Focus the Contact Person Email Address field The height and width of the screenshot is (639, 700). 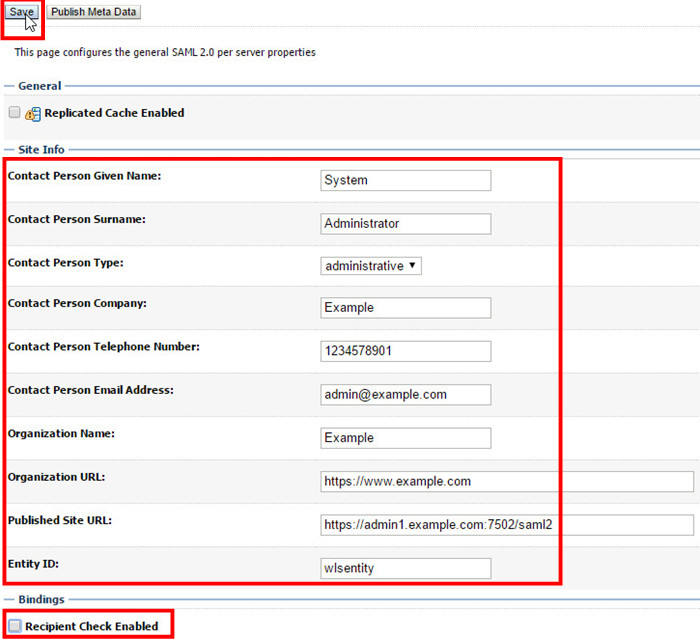pos(406,394)
